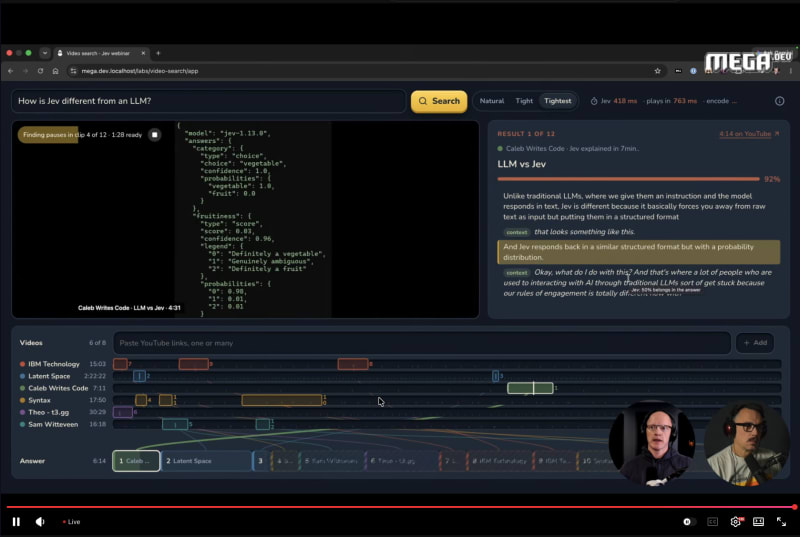Screen dimensions: 800x537
Task: Click IBM Technology clip marker 8
Action: [x=353, y=364]
